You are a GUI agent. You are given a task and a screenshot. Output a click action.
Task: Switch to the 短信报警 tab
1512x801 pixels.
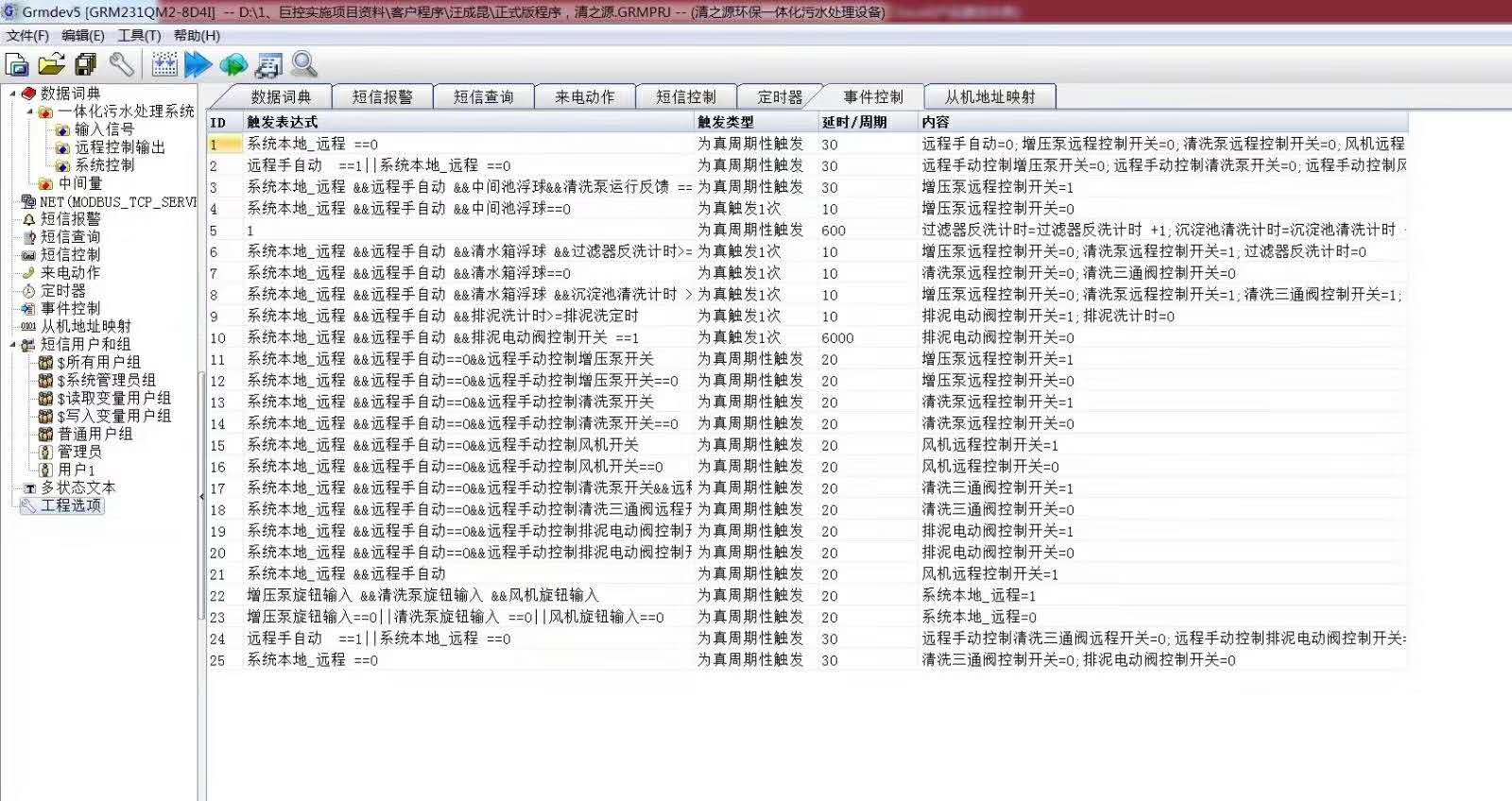pos(382,97)
